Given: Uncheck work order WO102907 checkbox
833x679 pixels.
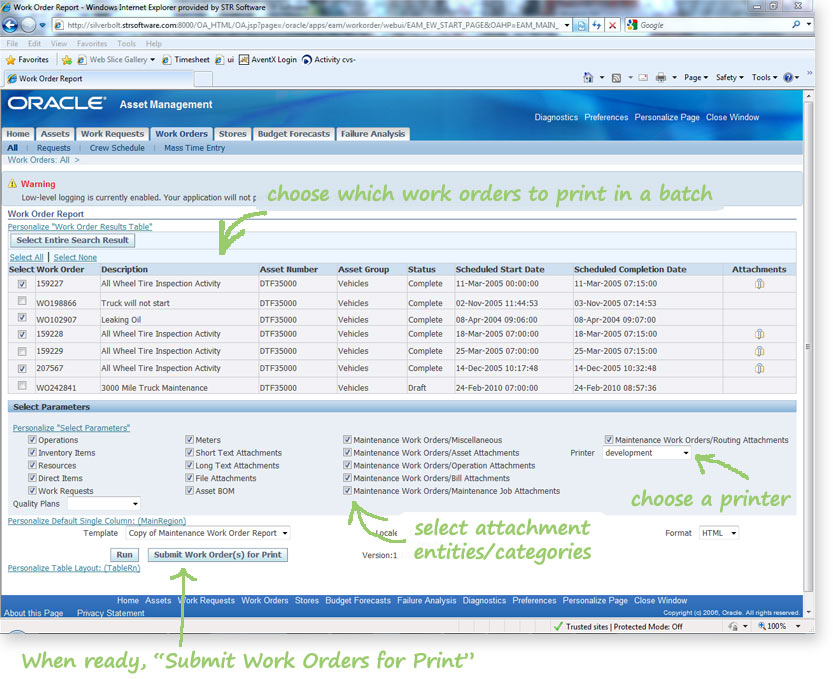Looking at the screenshot, I should point(22,317).
